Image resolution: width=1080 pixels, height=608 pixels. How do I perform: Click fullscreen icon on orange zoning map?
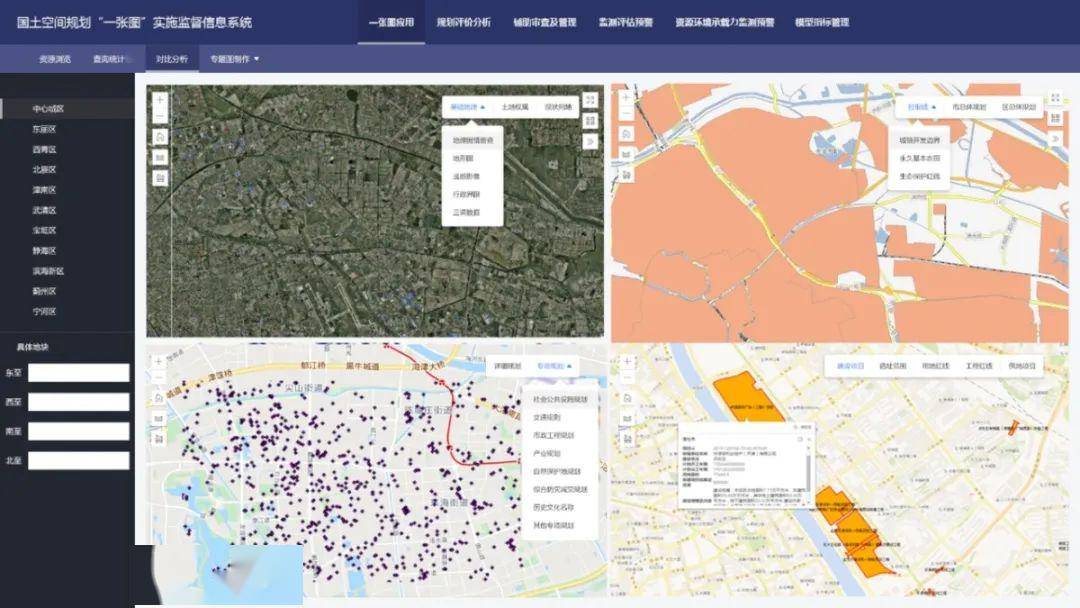1055,99
